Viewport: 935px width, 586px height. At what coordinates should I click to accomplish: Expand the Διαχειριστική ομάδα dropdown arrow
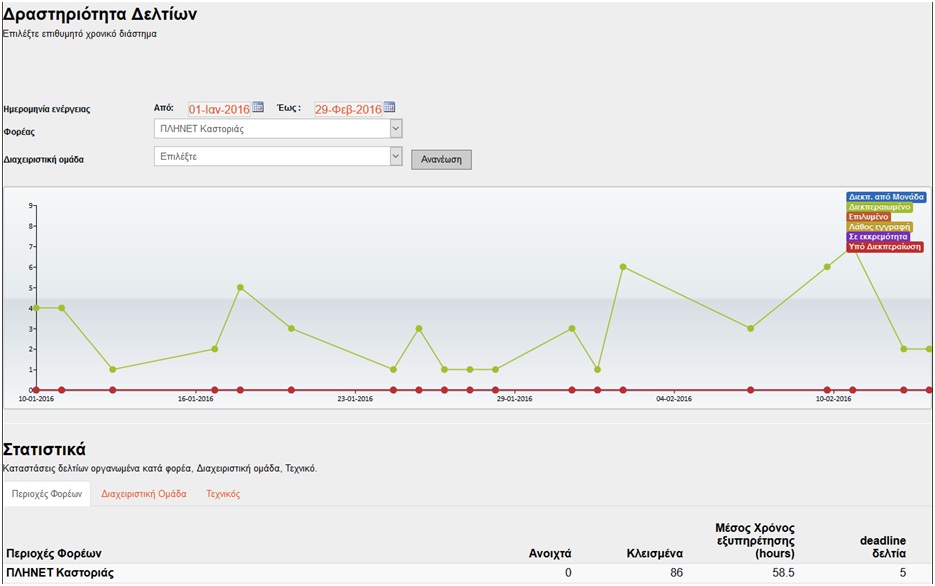pyautogui.click(x=396, y=157)
